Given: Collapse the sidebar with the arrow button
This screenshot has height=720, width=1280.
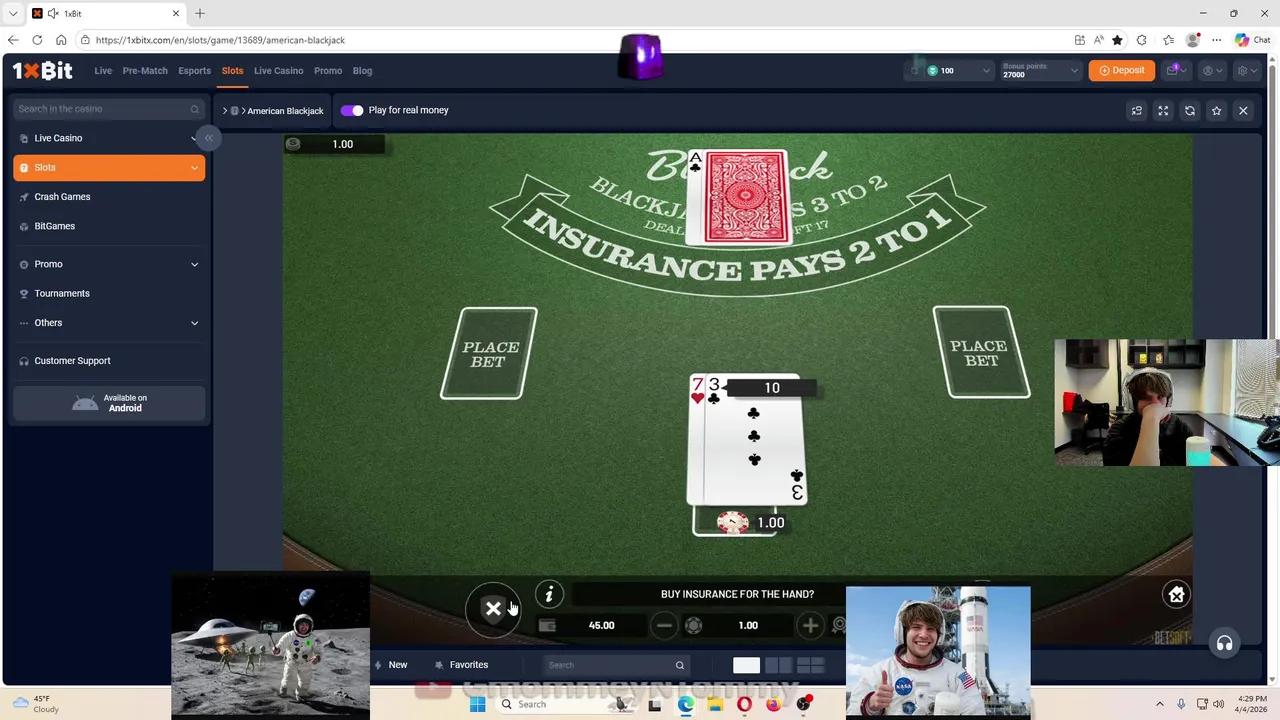Looking at the screenshot, I should coord(209,138).
